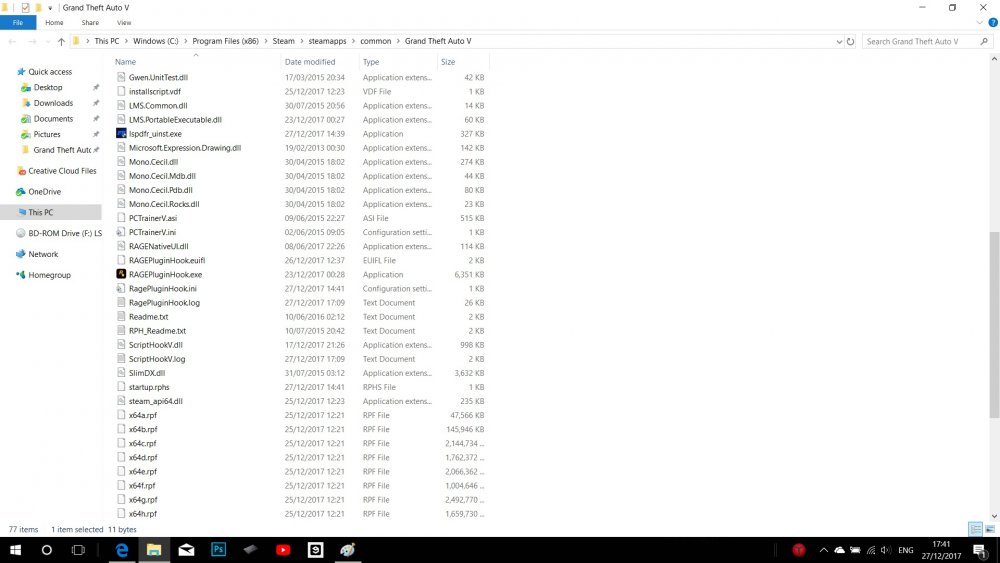Viewport: 1000px width, 563px height.
Task: Select Documents in Quick access
Action: (x=53, y=119)
